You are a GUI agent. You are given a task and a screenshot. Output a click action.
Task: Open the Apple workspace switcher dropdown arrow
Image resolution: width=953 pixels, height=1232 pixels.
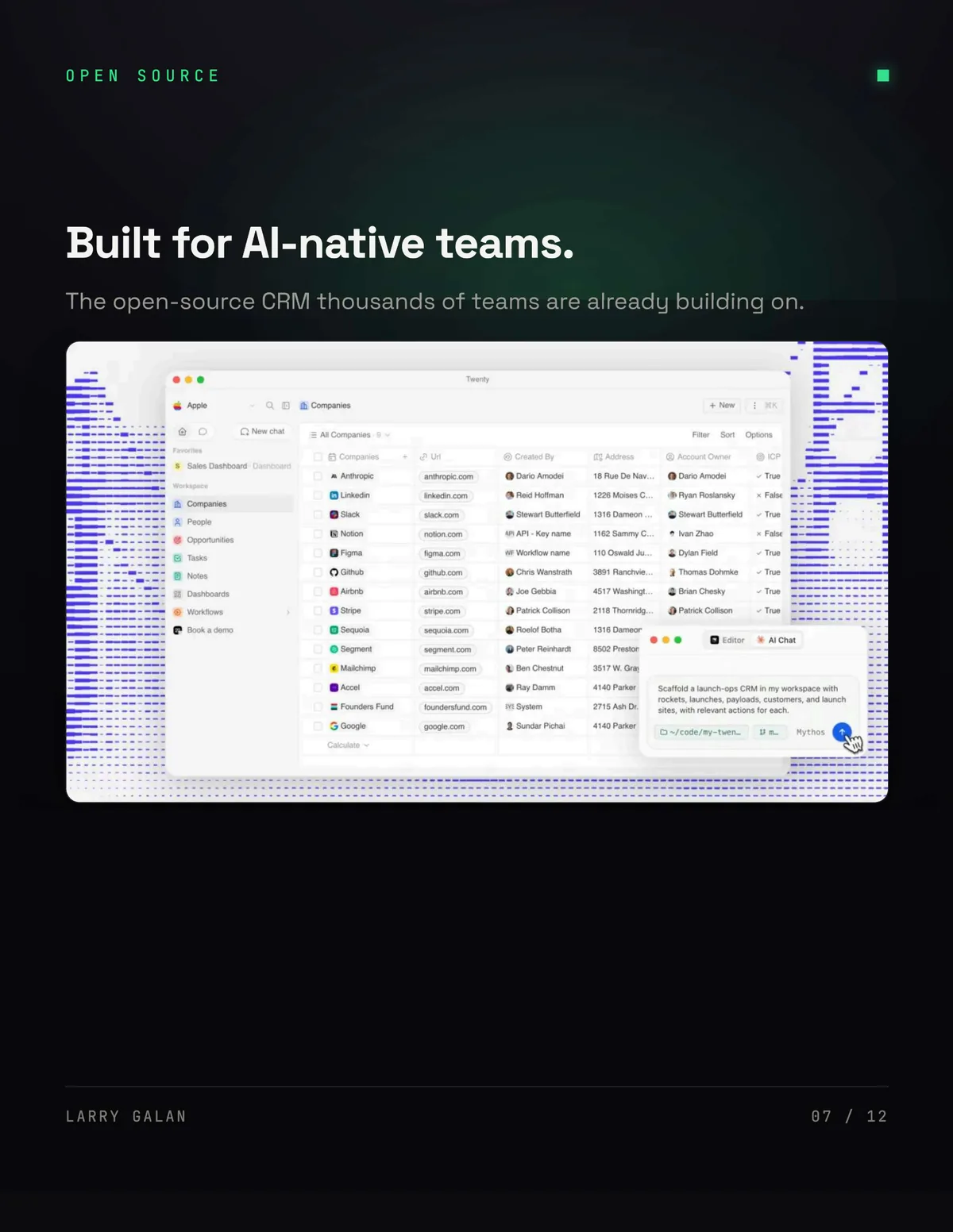point(253,406)
